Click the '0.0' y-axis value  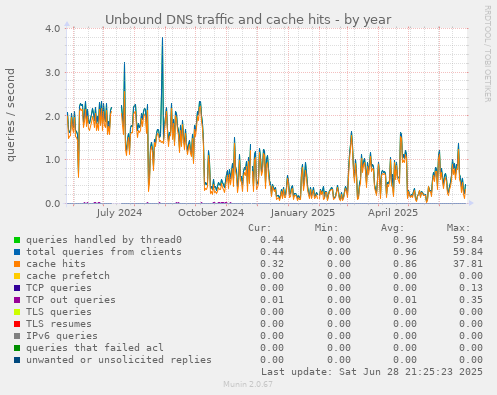coord(53,203)
